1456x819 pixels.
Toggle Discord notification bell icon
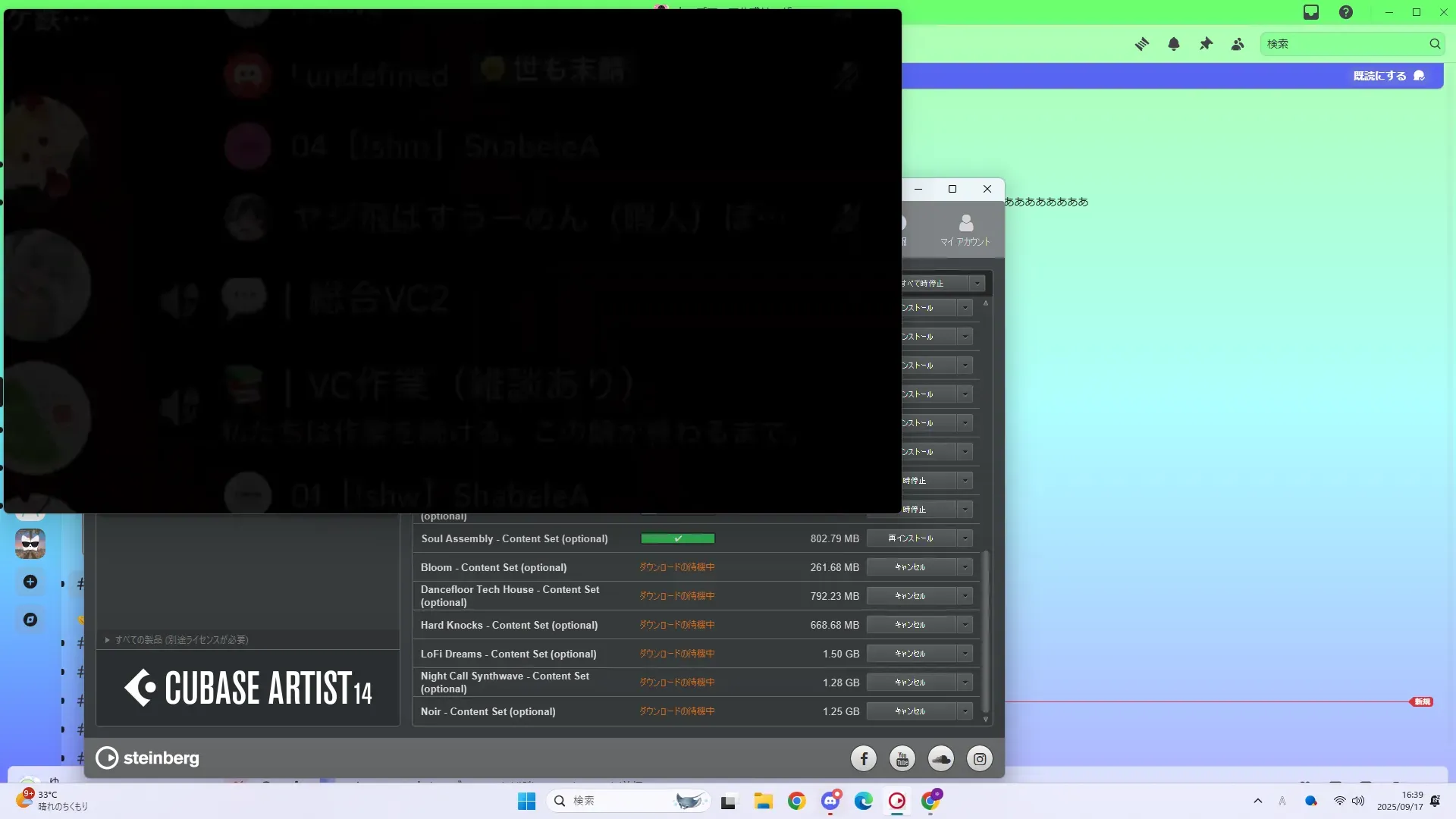1174,44
